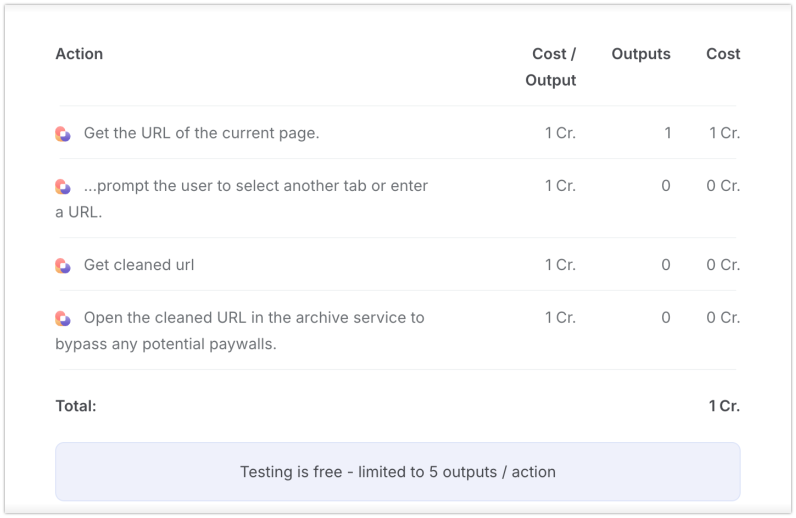The height and width of the screenshot is (518, 796).
Task: Click the 'Cost / Output' column header
Action: pyautogui.click(x=551, y=67)
